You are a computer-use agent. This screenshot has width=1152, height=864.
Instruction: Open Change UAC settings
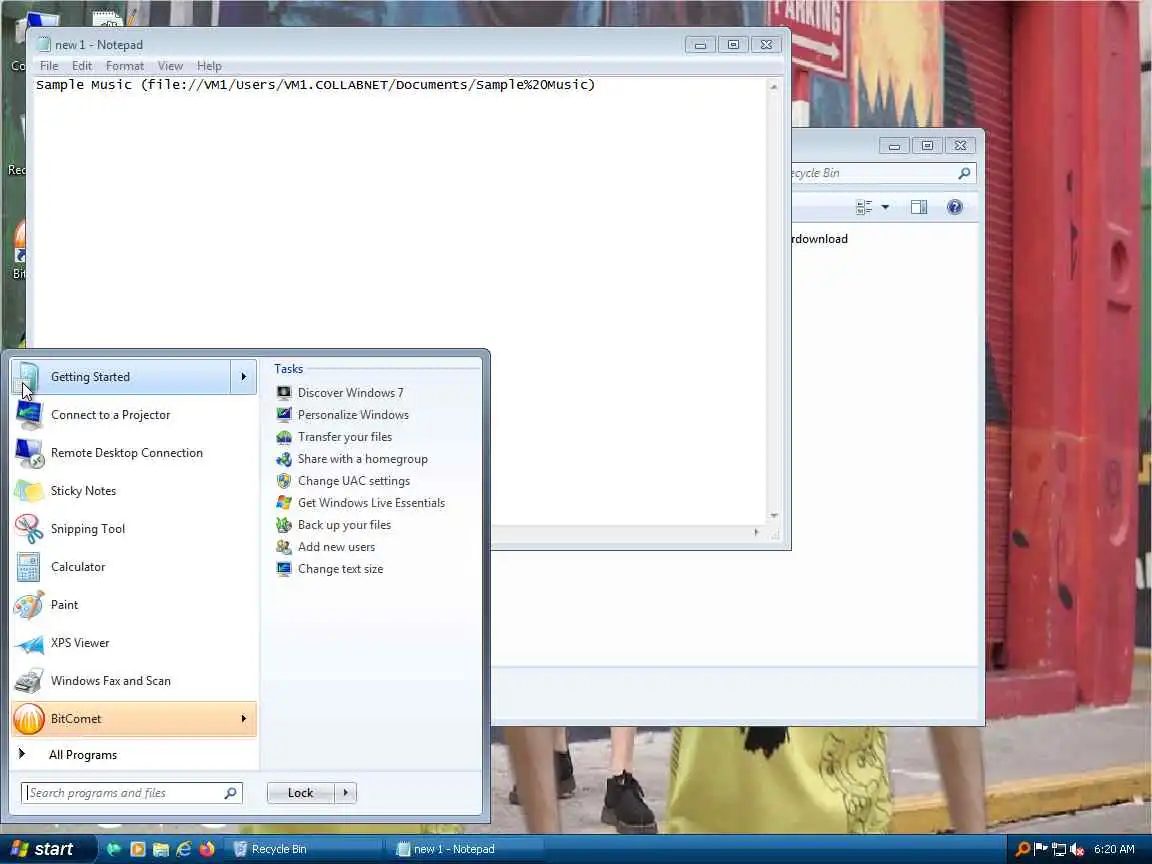[x=343, y=481]
